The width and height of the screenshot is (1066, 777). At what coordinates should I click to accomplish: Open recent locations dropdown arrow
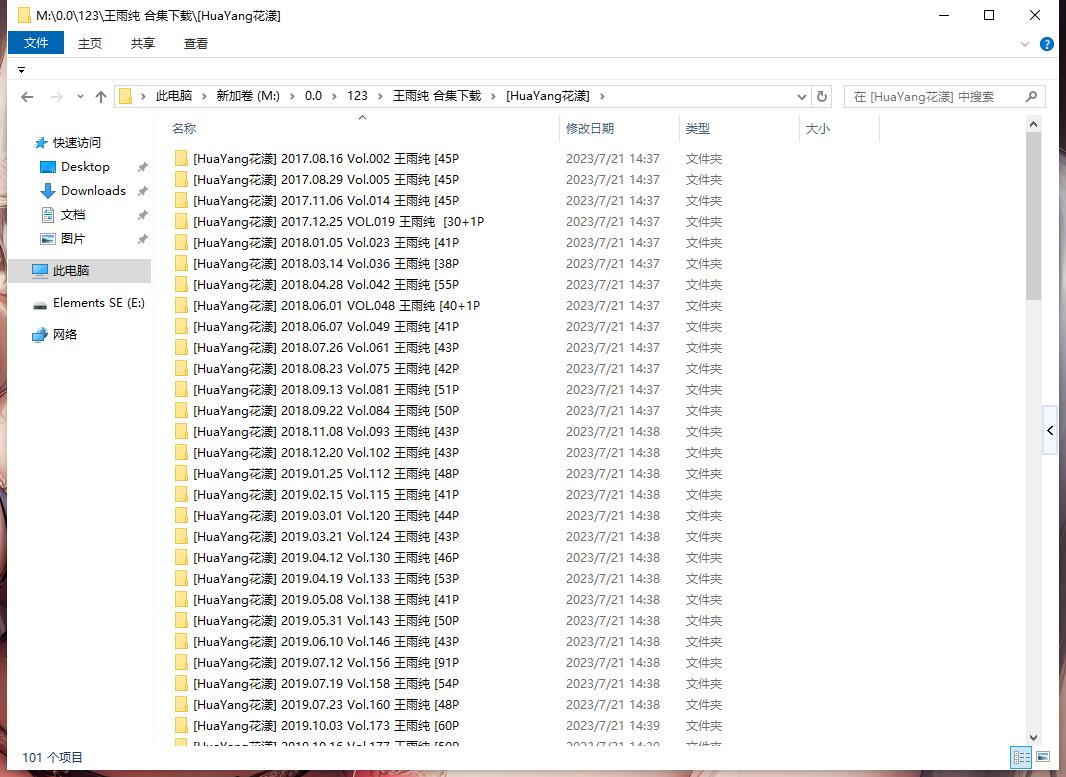tap(80, 97)
